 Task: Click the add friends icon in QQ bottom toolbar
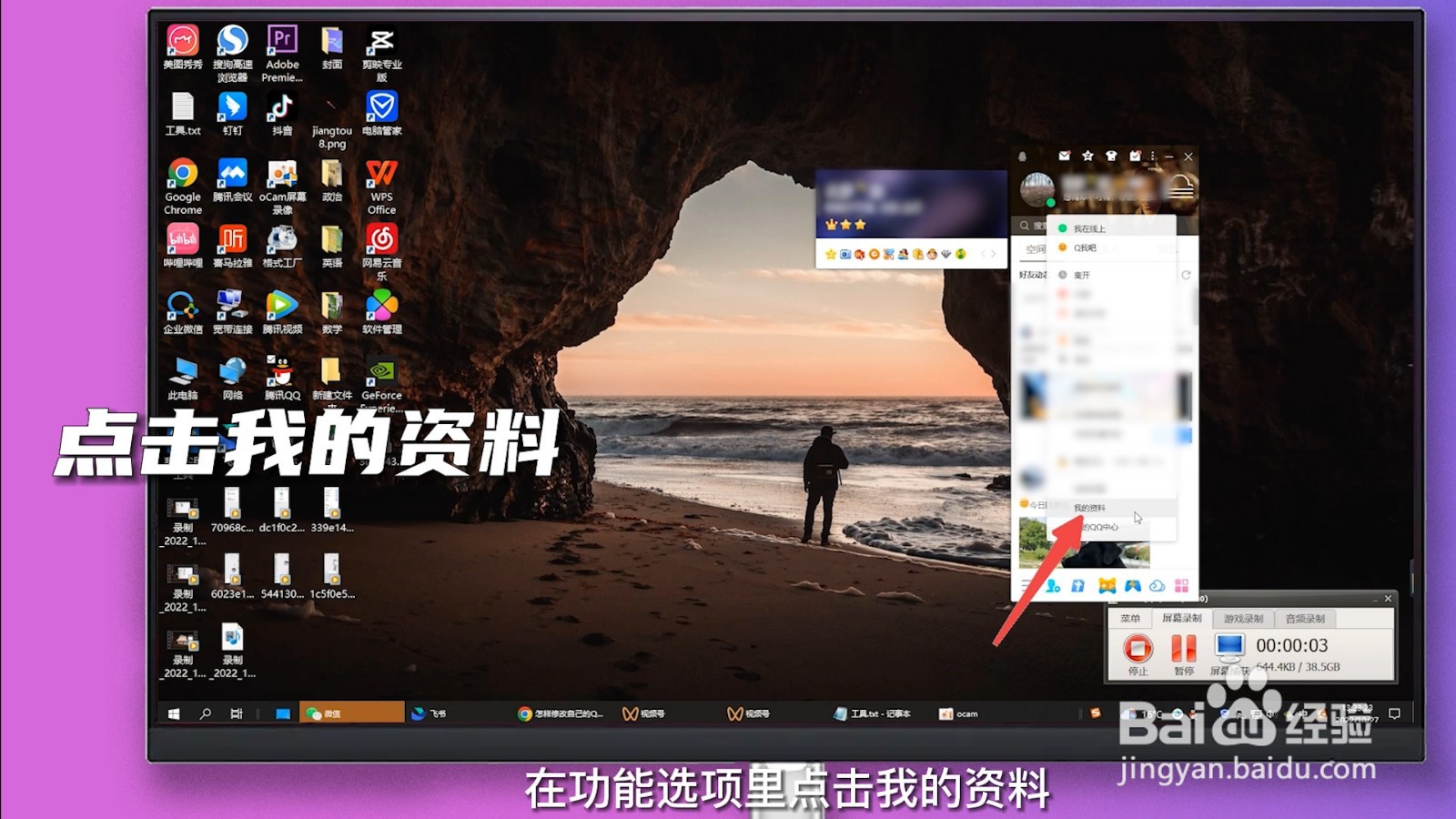click(x=1052, y=586)
